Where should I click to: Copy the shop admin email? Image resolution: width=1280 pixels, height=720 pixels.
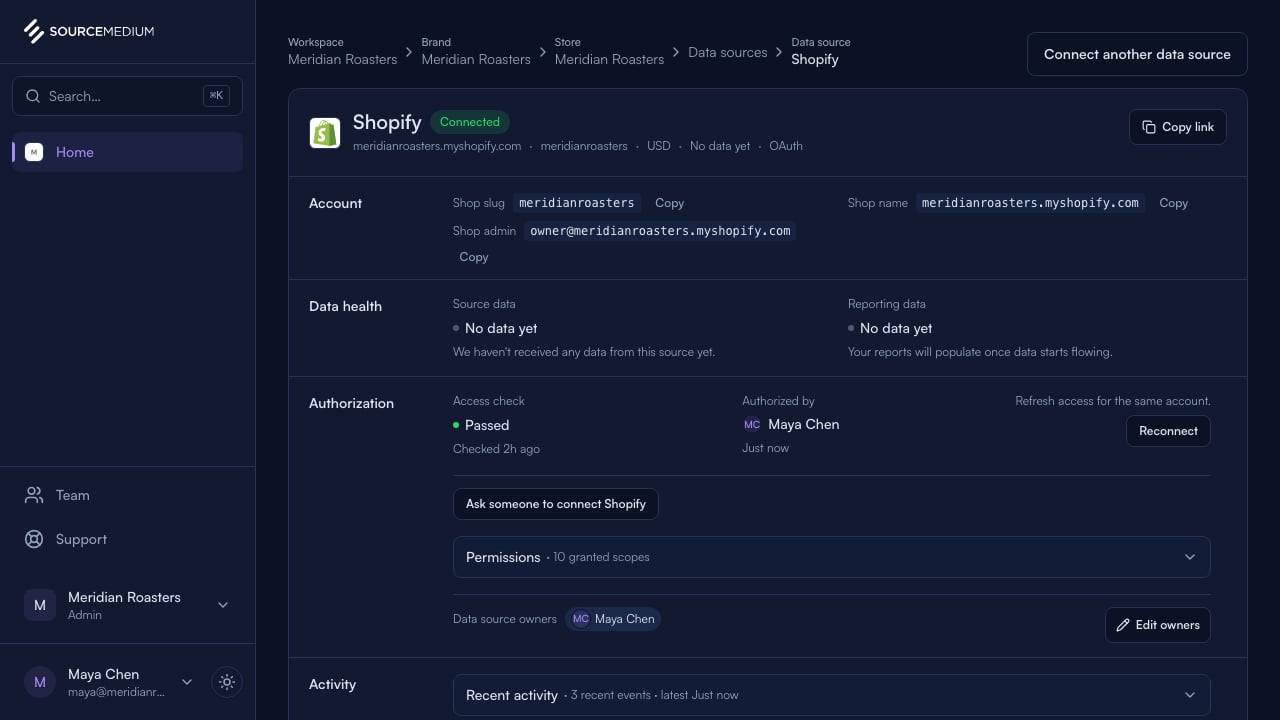point(474,257)
